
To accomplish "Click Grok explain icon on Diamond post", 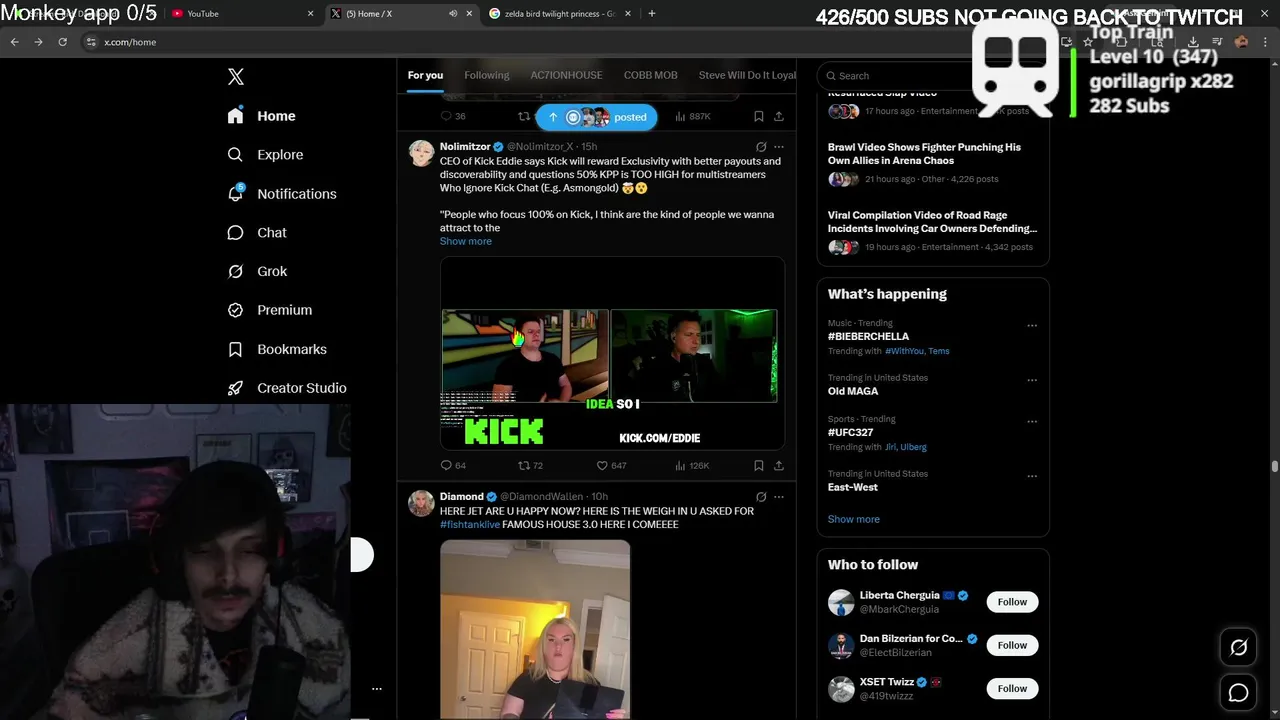I will click(761, 497).
